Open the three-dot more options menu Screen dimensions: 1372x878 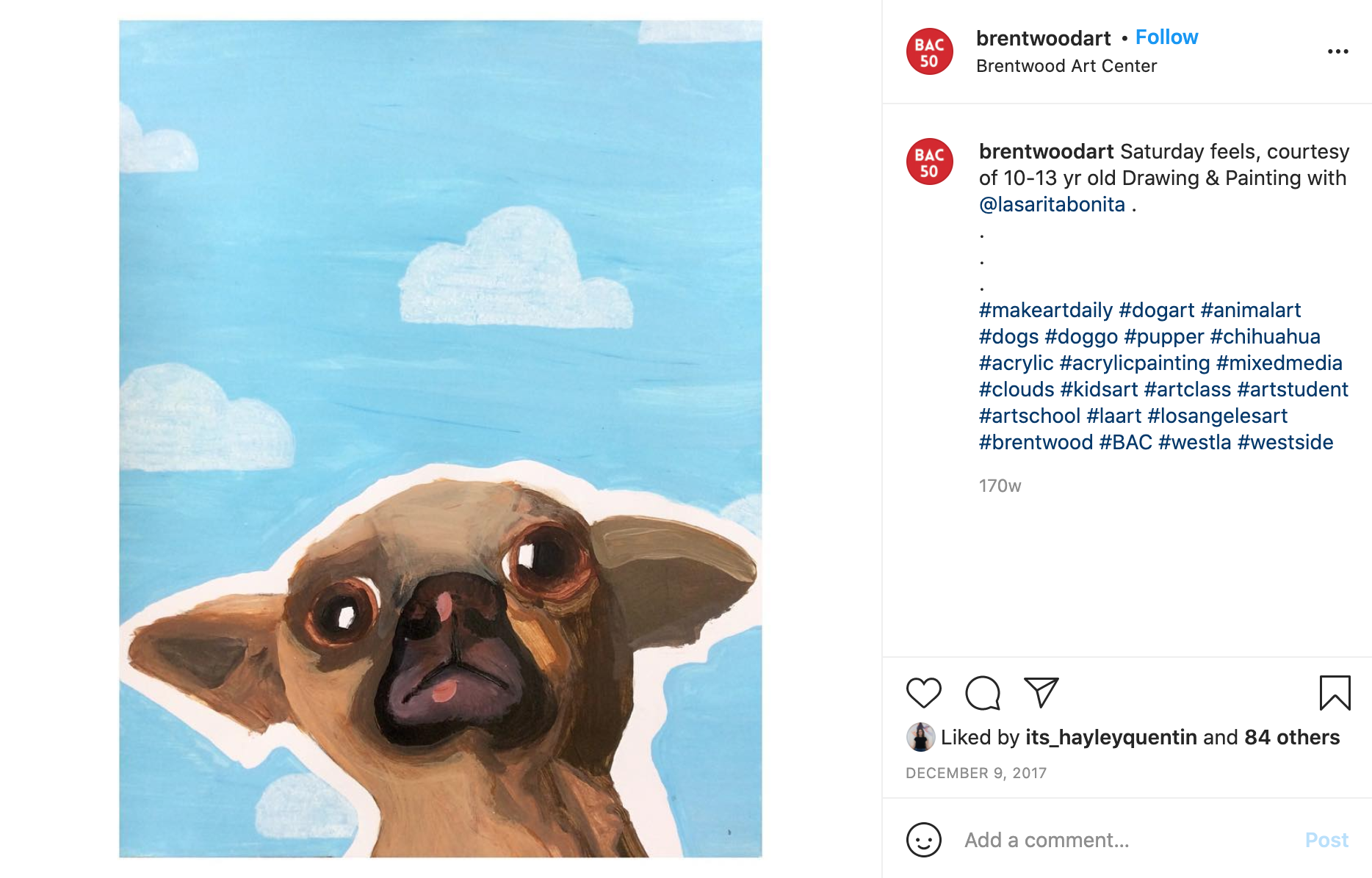coord(1337,51)
